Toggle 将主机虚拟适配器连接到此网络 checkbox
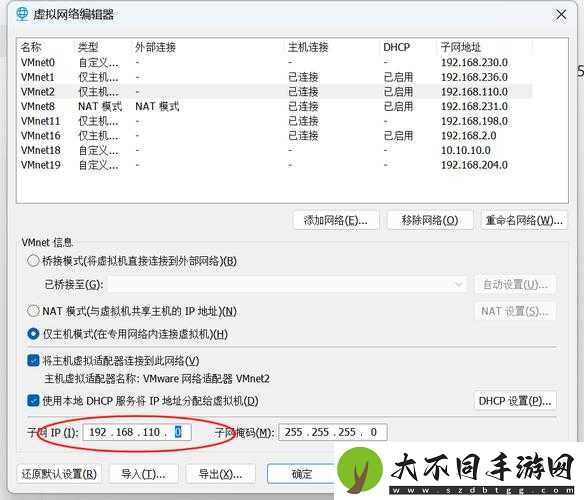The image size is (584, 500). pyautogui.click(x=33, y=360)
